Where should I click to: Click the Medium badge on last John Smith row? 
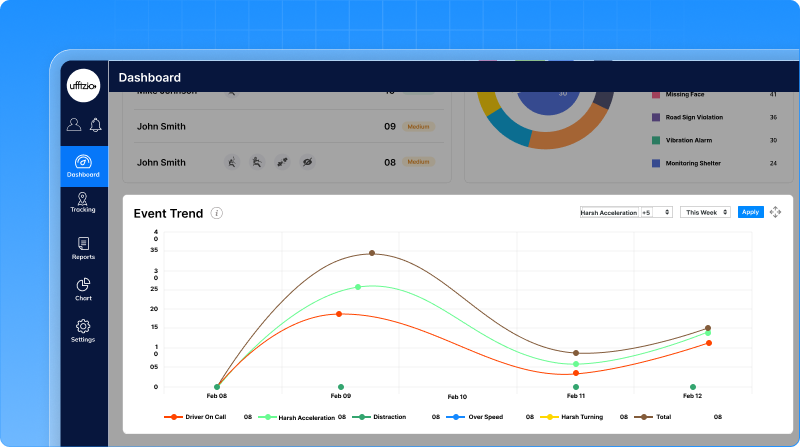[x=418, y=162]
